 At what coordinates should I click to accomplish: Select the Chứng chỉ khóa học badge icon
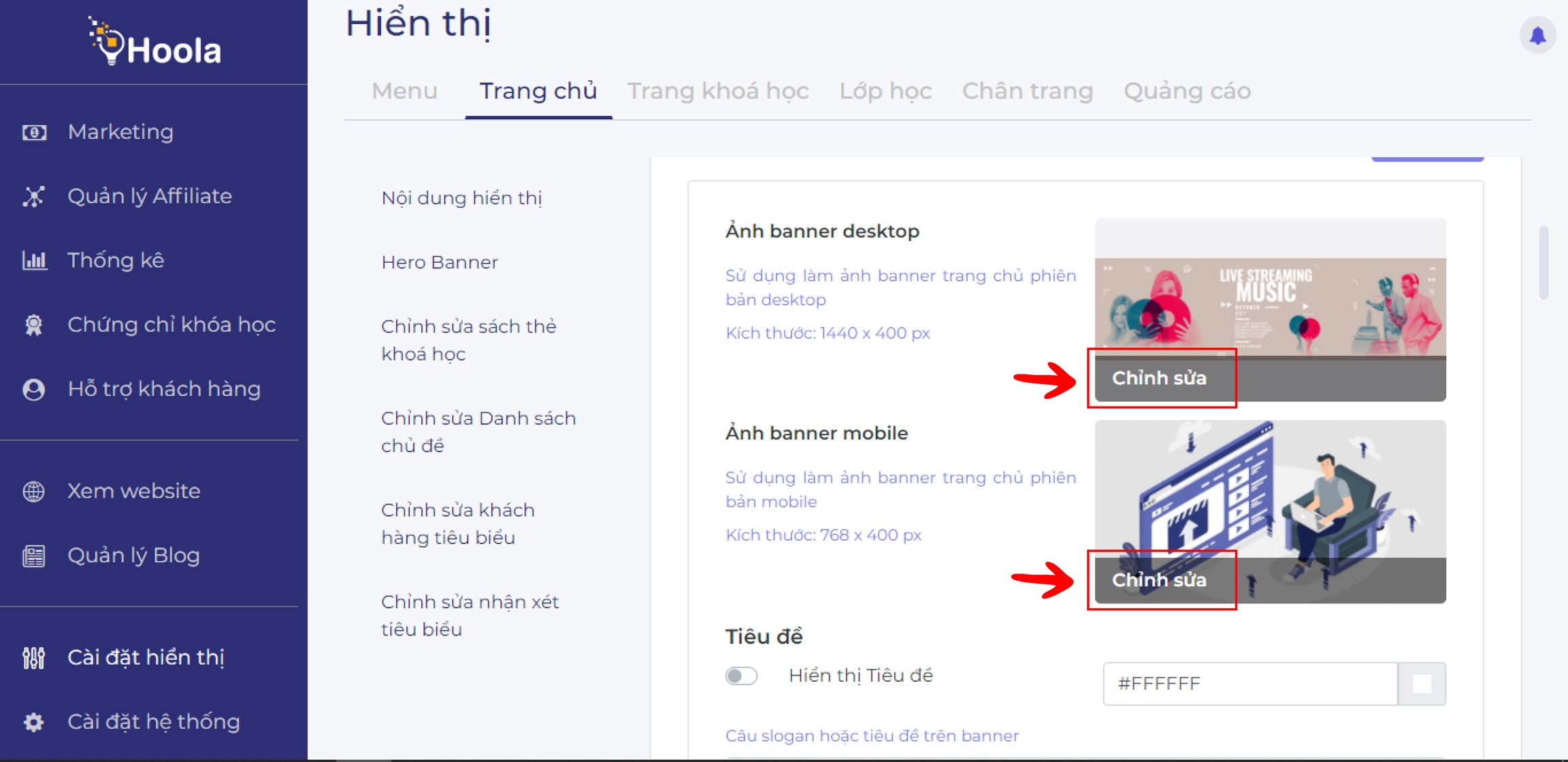coord(34,325)
